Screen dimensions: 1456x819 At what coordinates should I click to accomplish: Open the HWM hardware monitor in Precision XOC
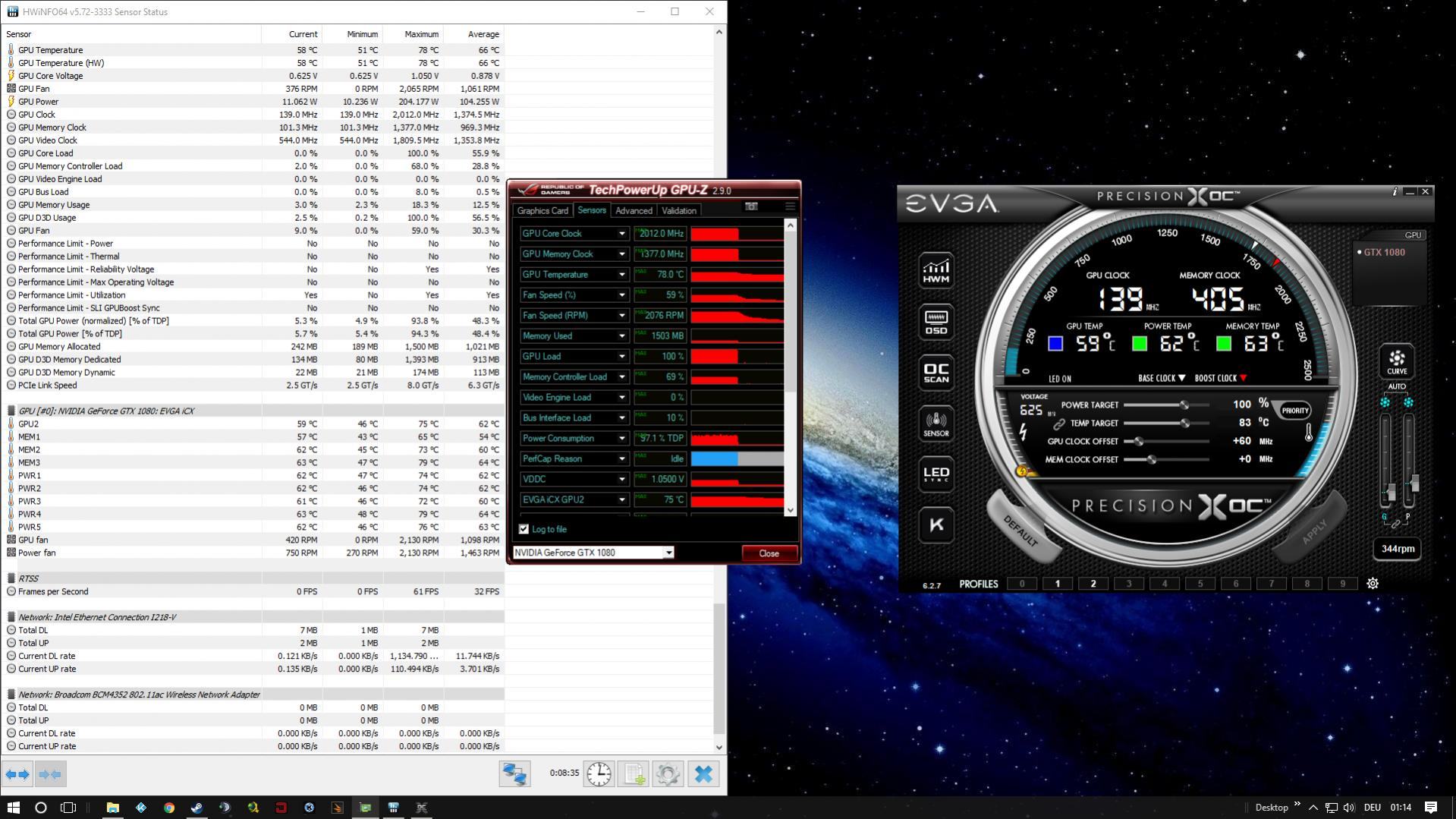point(936,272)
